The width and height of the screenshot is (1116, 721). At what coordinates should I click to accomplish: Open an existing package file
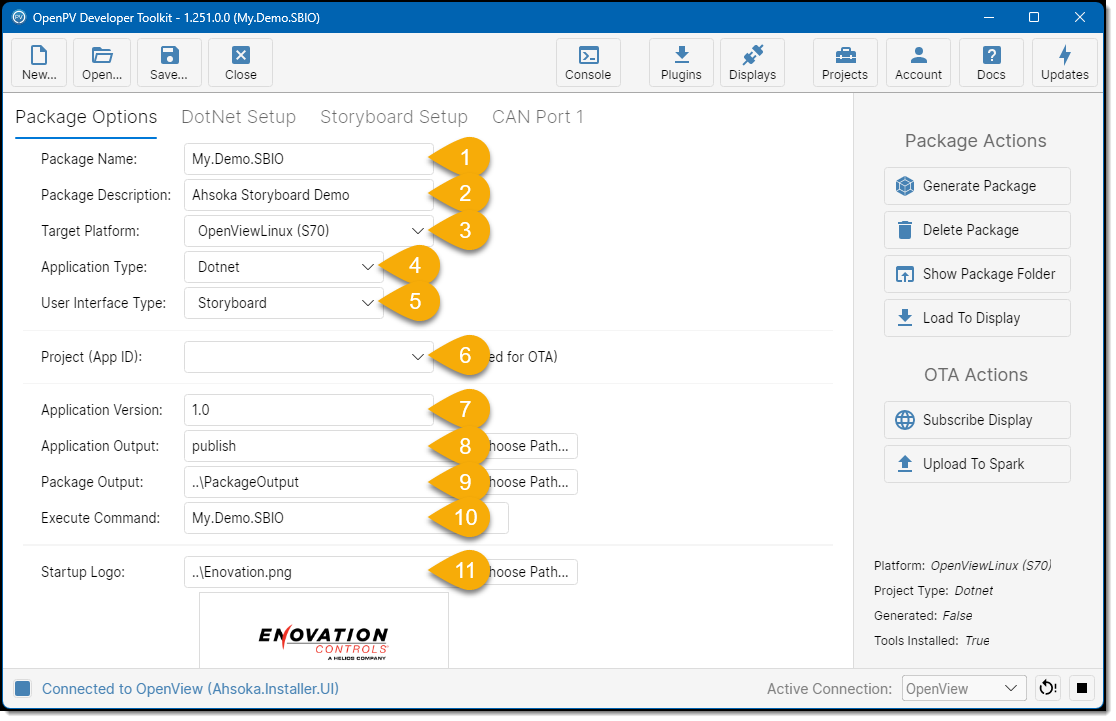(102, 63)
